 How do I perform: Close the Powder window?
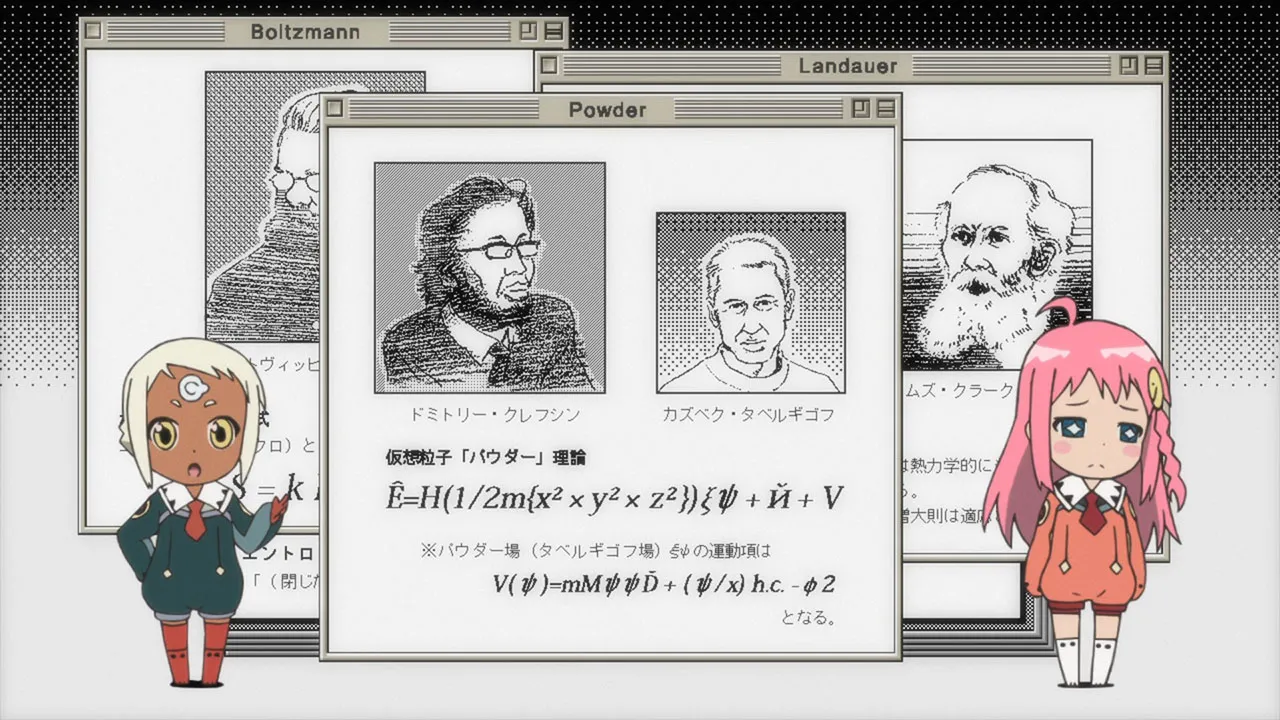pyautogui.click(x=335, y=109)
